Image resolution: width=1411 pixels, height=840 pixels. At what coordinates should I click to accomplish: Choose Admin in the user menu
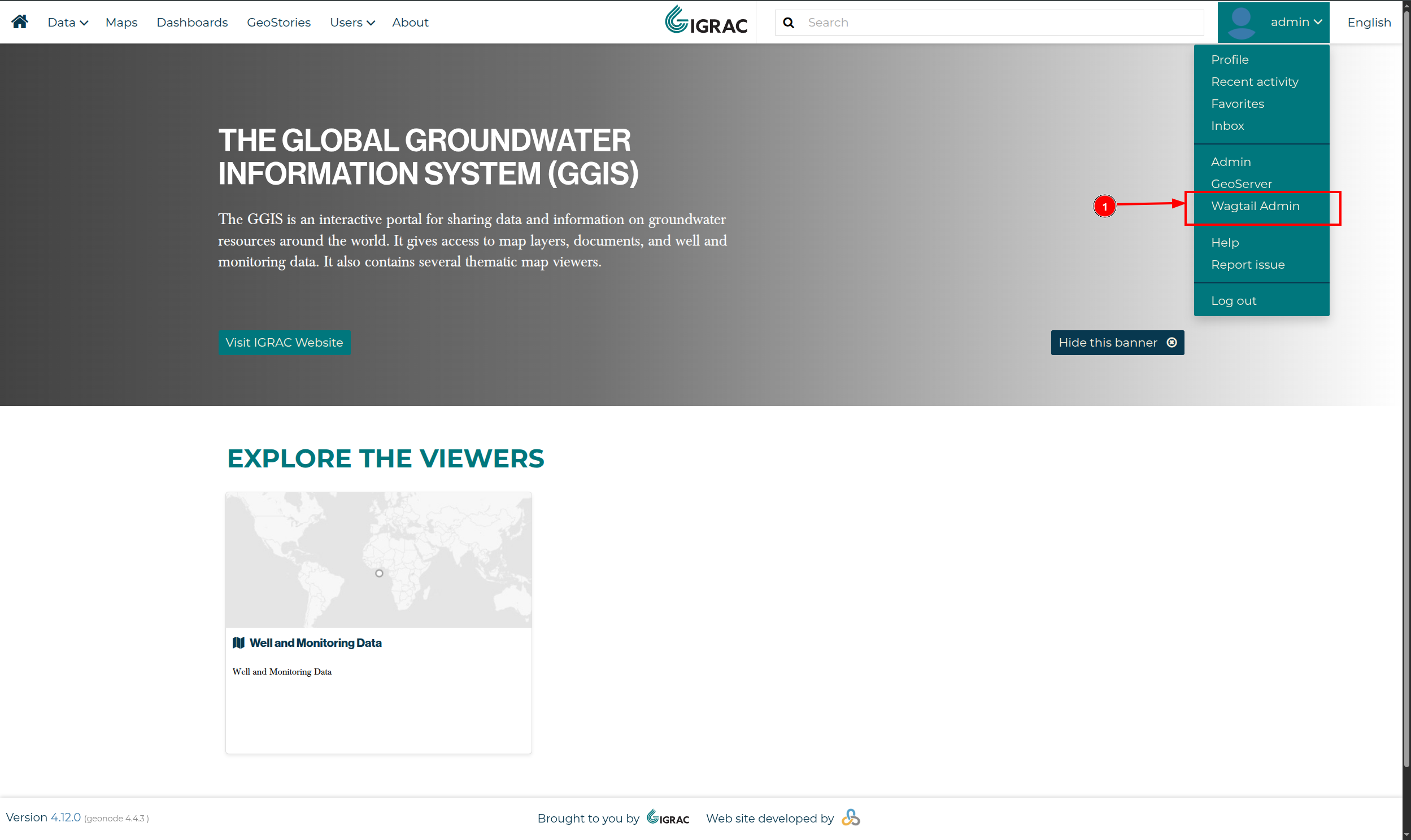pos(1231,162)
